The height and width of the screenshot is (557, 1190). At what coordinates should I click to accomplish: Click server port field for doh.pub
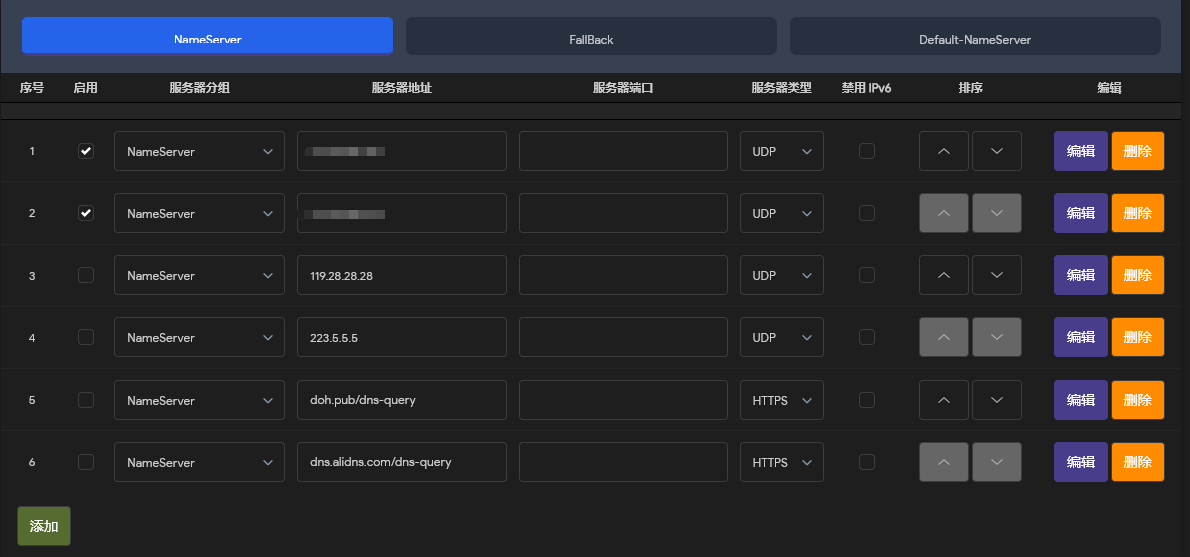[x=623, y=400]
